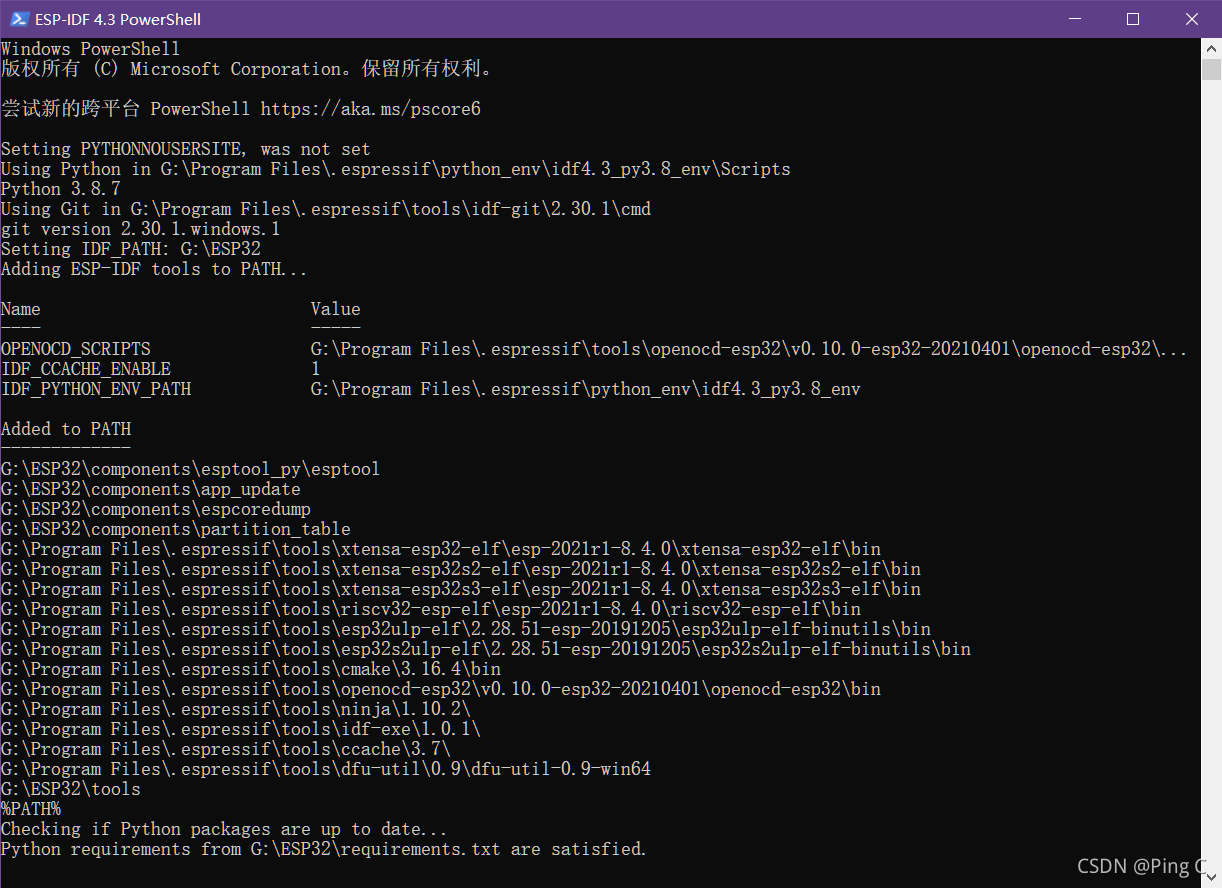Click the components\app_update path line
Image resolution: width=1222 pixels, height=888 pixels.
click(x=151, y=489)
